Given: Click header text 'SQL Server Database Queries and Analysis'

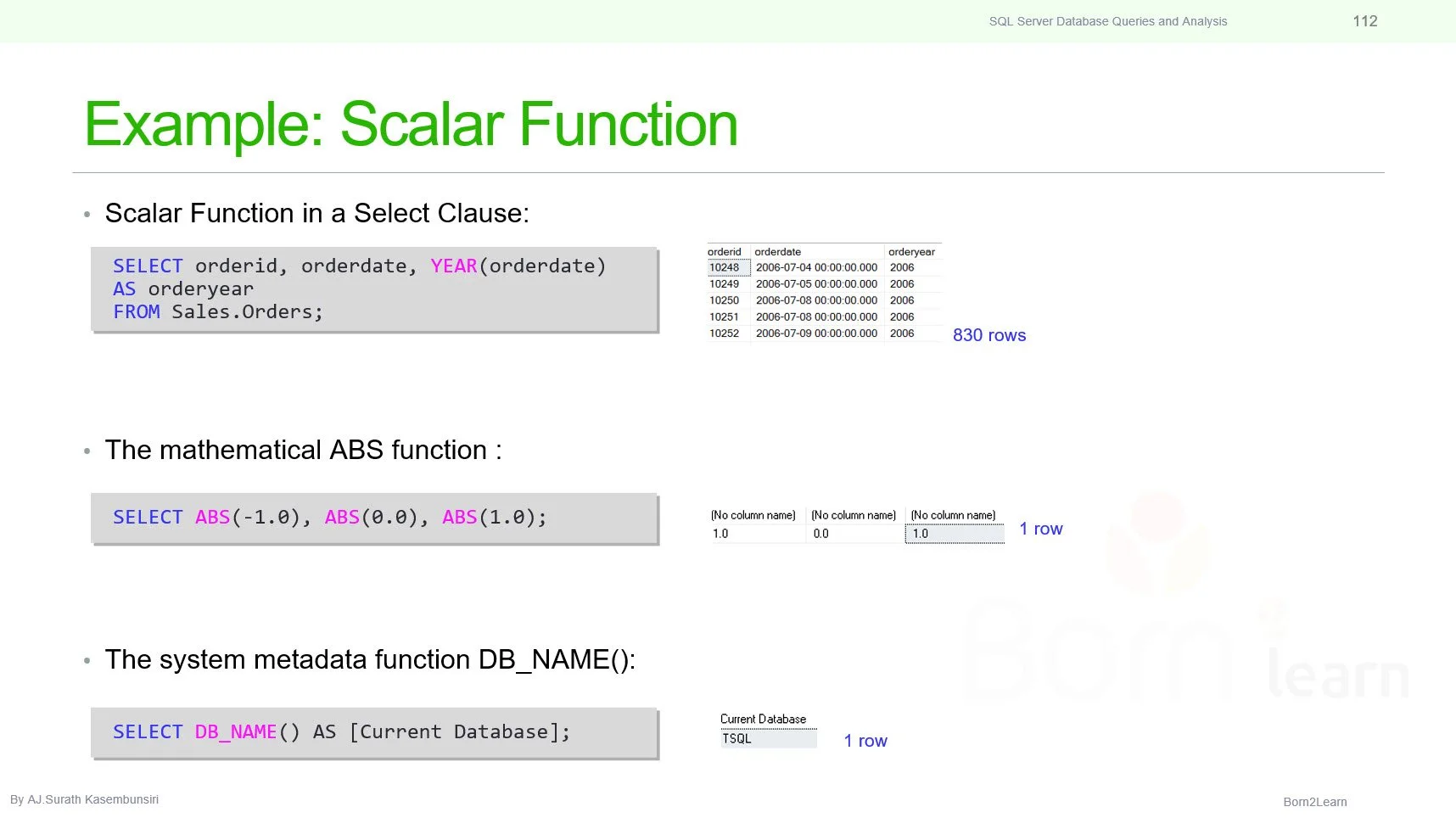Looking at the screenshot, I should (1108, 21).
